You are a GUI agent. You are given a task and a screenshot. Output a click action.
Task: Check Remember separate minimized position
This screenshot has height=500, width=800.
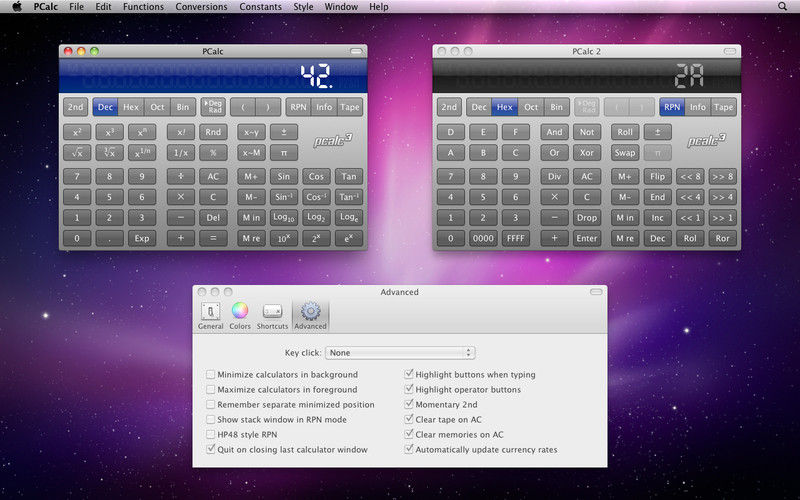210,405
